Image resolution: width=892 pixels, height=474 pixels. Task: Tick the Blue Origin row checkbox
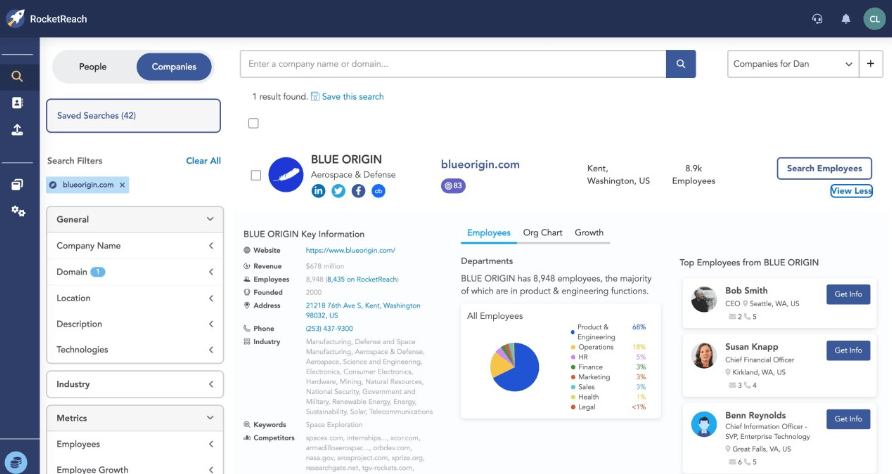tap(256, 175)
